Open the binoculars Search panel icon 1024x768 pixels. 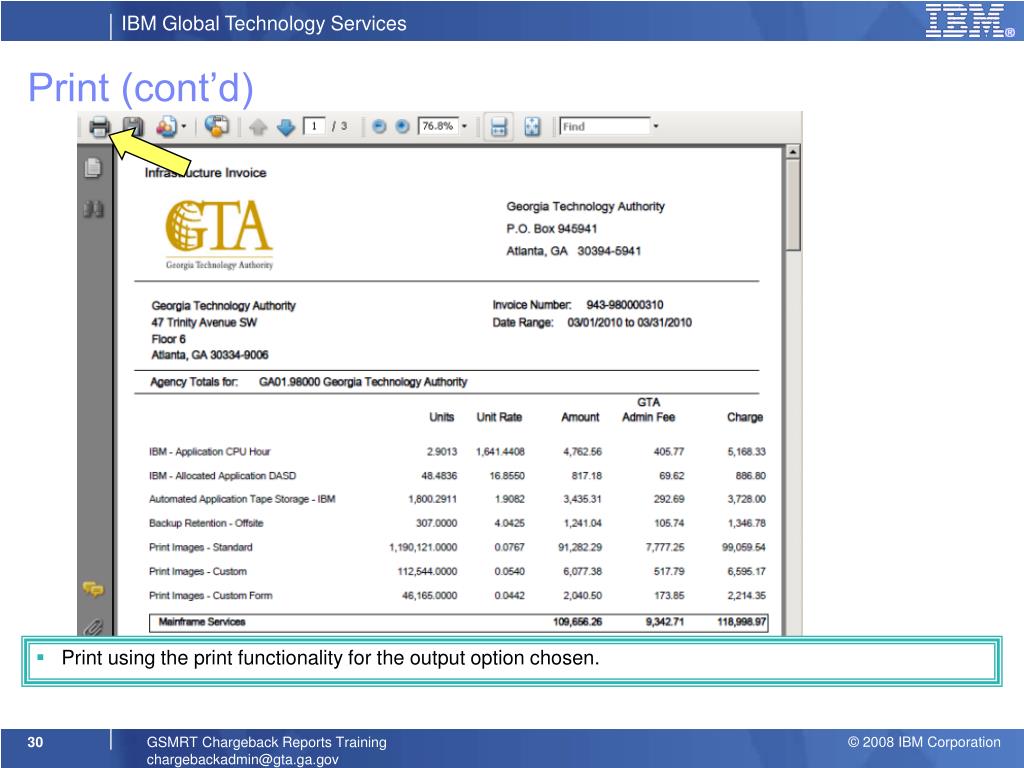pyautogui.click(x=93, y=209)
